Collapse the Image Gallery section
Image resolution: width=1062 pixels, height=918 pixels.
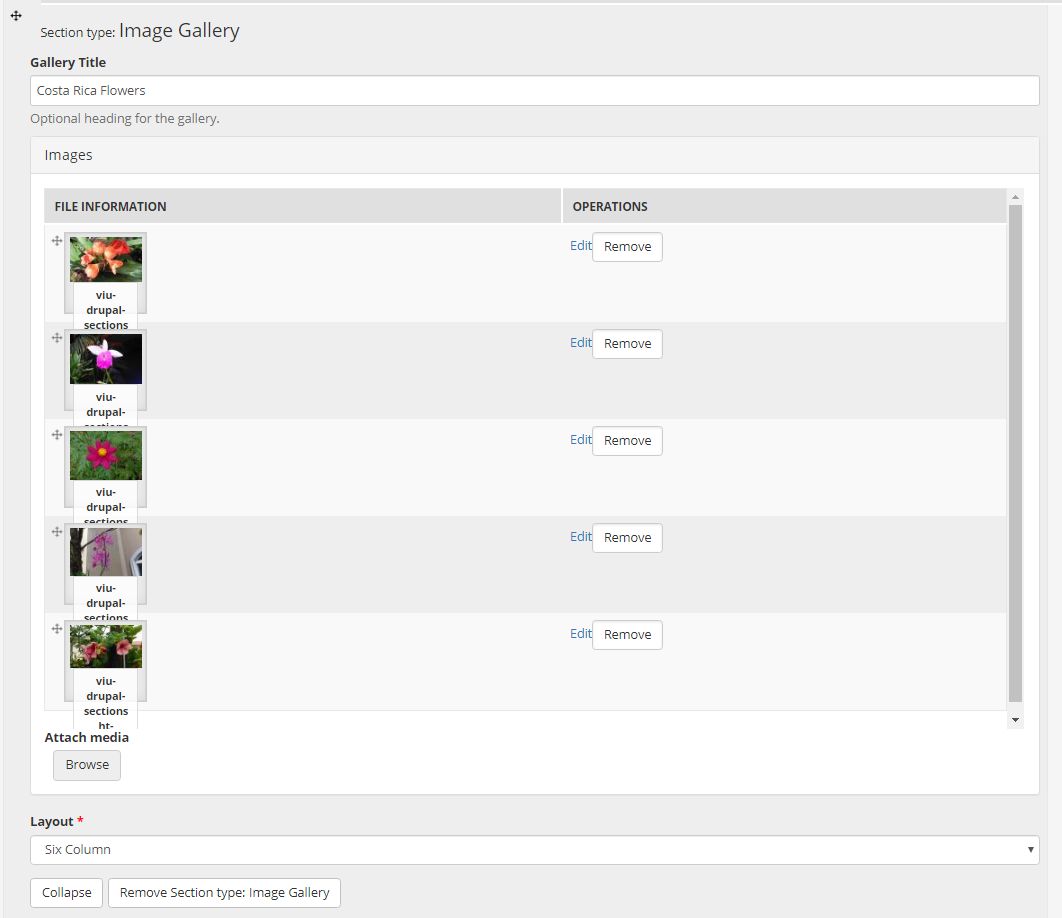coord(66,892)
